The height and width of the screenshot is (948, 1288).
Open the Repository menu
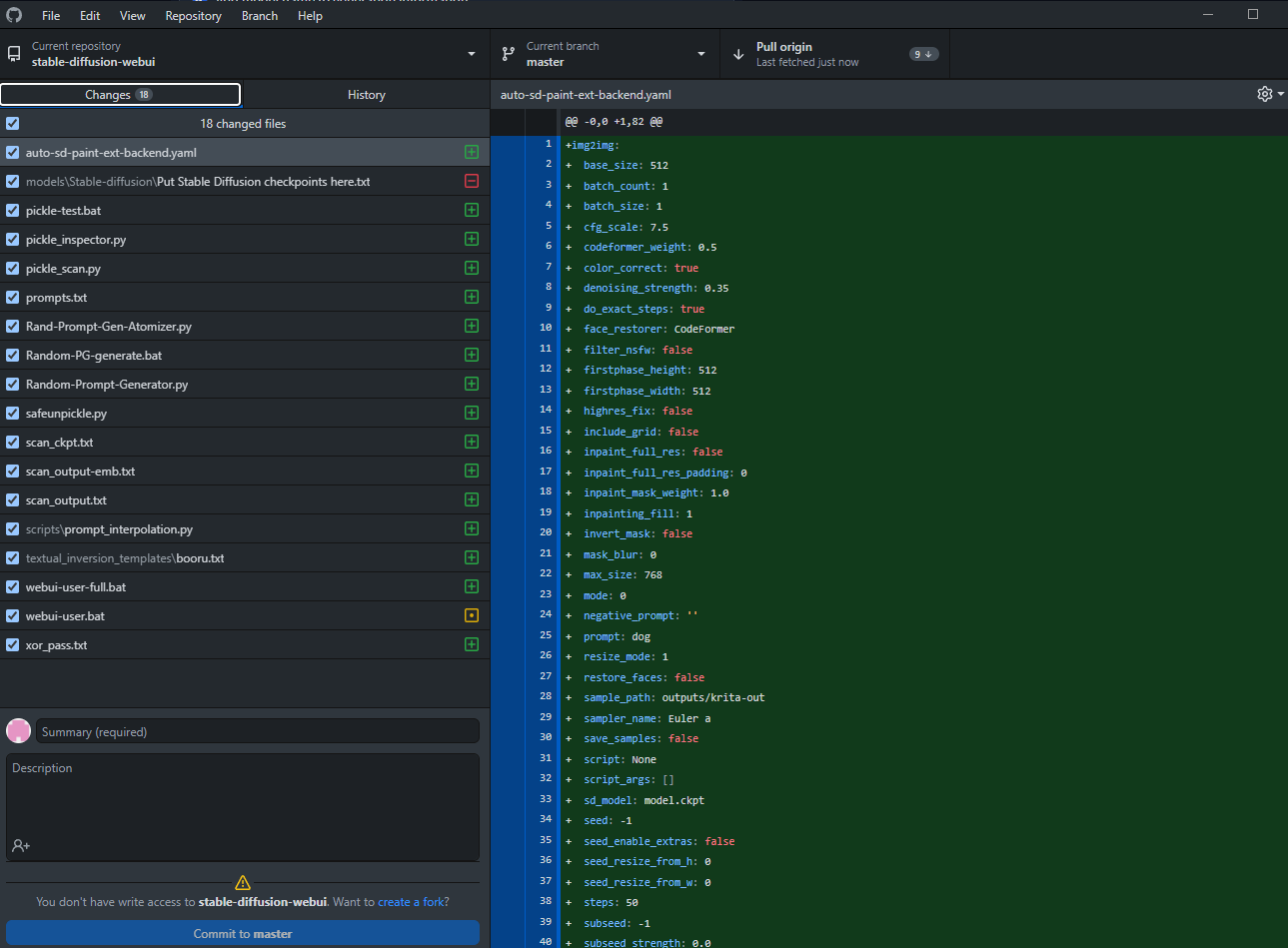point(193,16)
